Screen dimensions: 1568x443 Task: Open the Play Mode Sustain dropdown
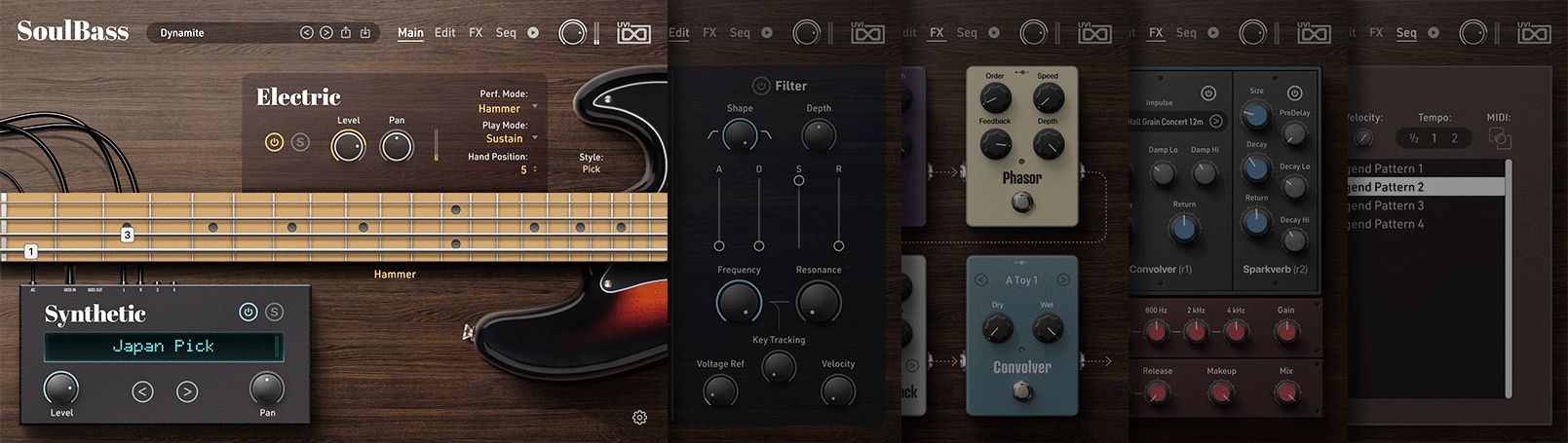point(511,139)
